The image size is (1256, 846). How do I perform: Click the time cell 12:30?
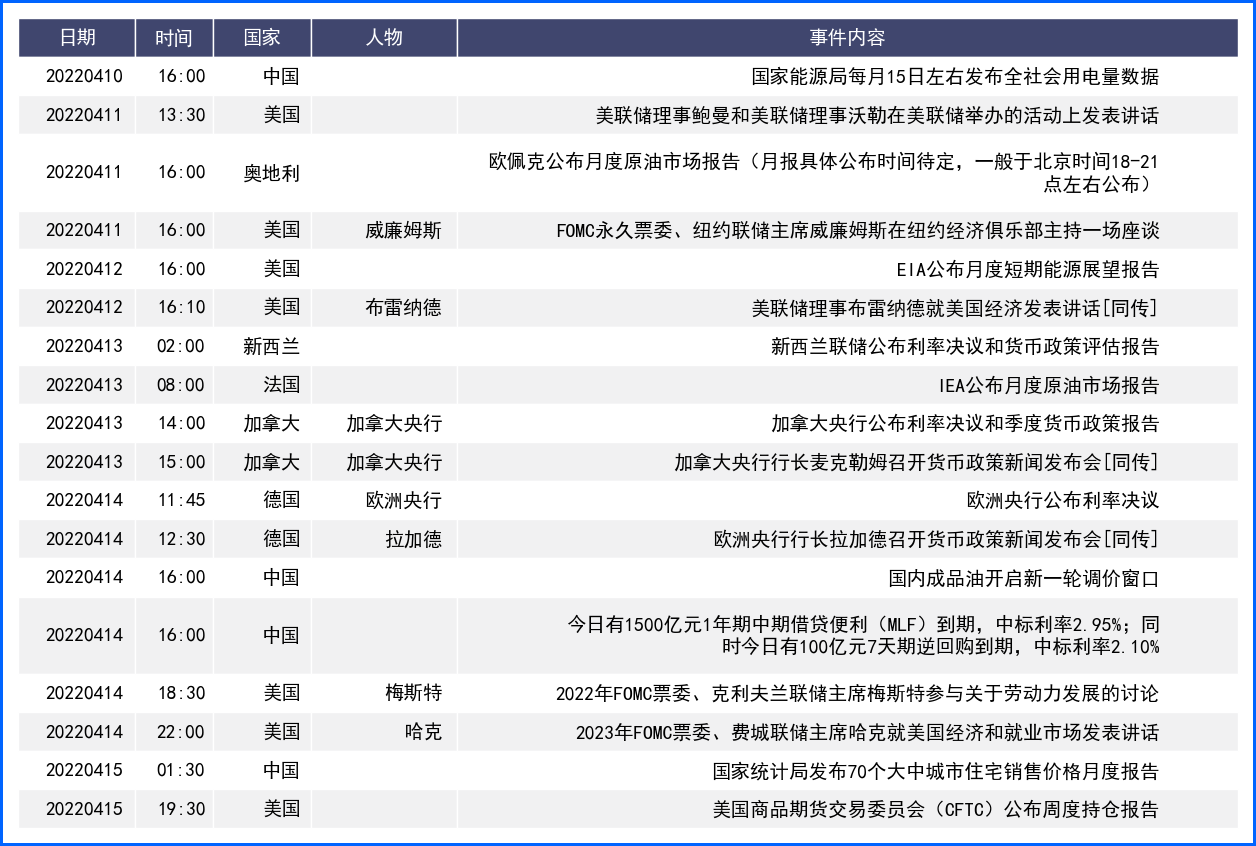coord(181,539)
